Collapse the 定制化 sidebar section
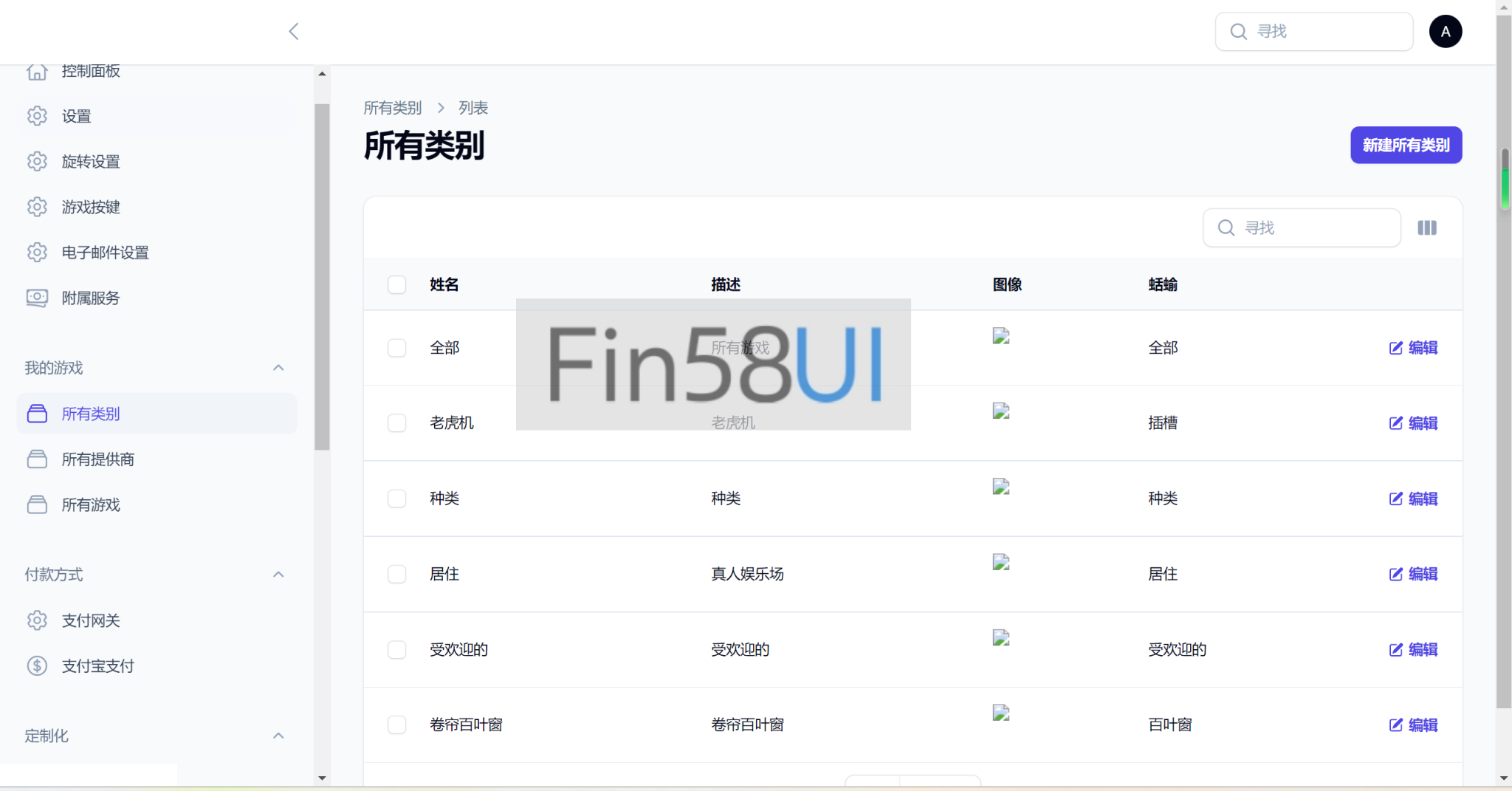 pos(278,736)
